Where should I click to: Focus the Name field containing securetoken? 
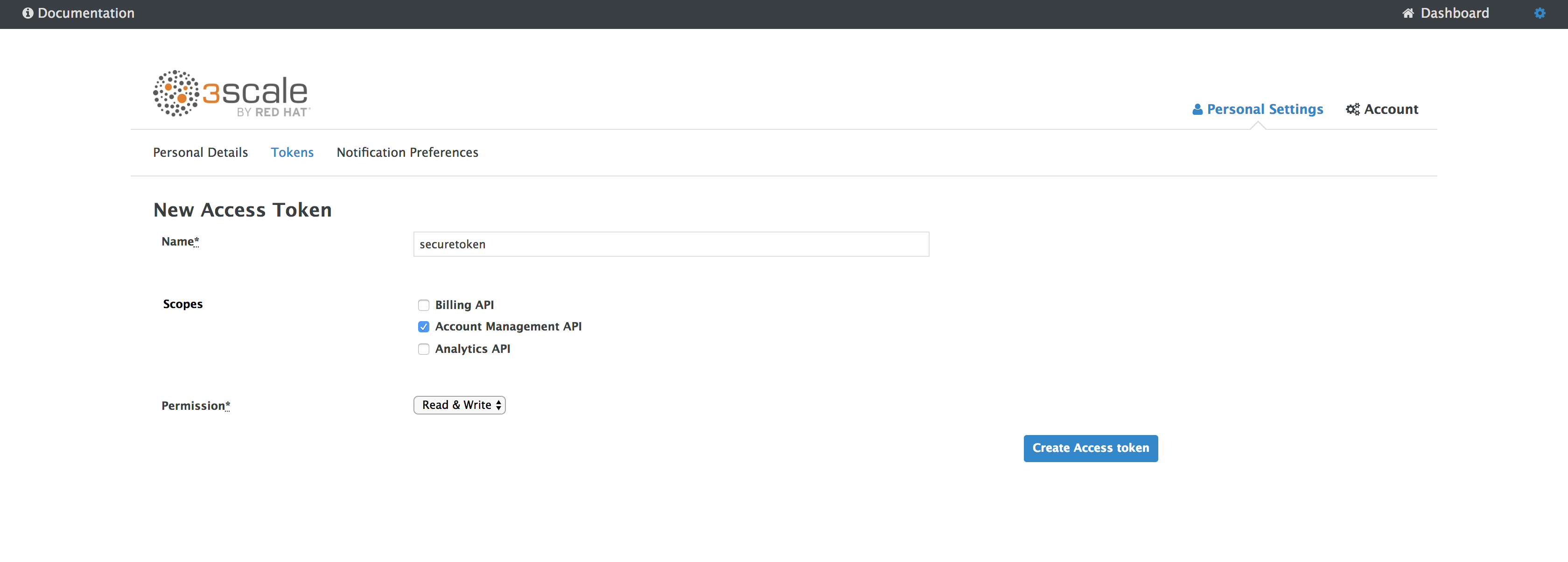click(672, 244)
